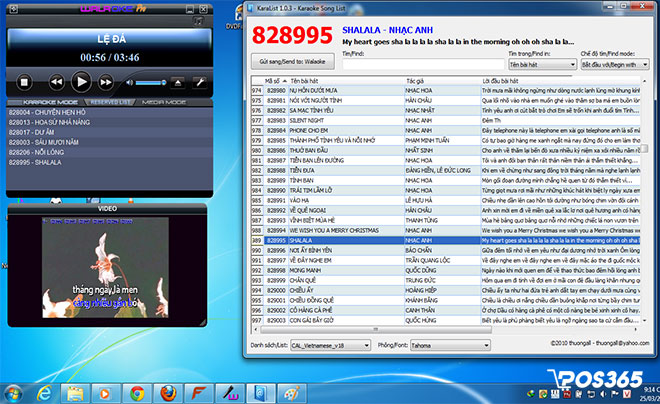Click the Walaoke top-left window menu icon
The image size is (660, 404).
click(x=13, y=8)
